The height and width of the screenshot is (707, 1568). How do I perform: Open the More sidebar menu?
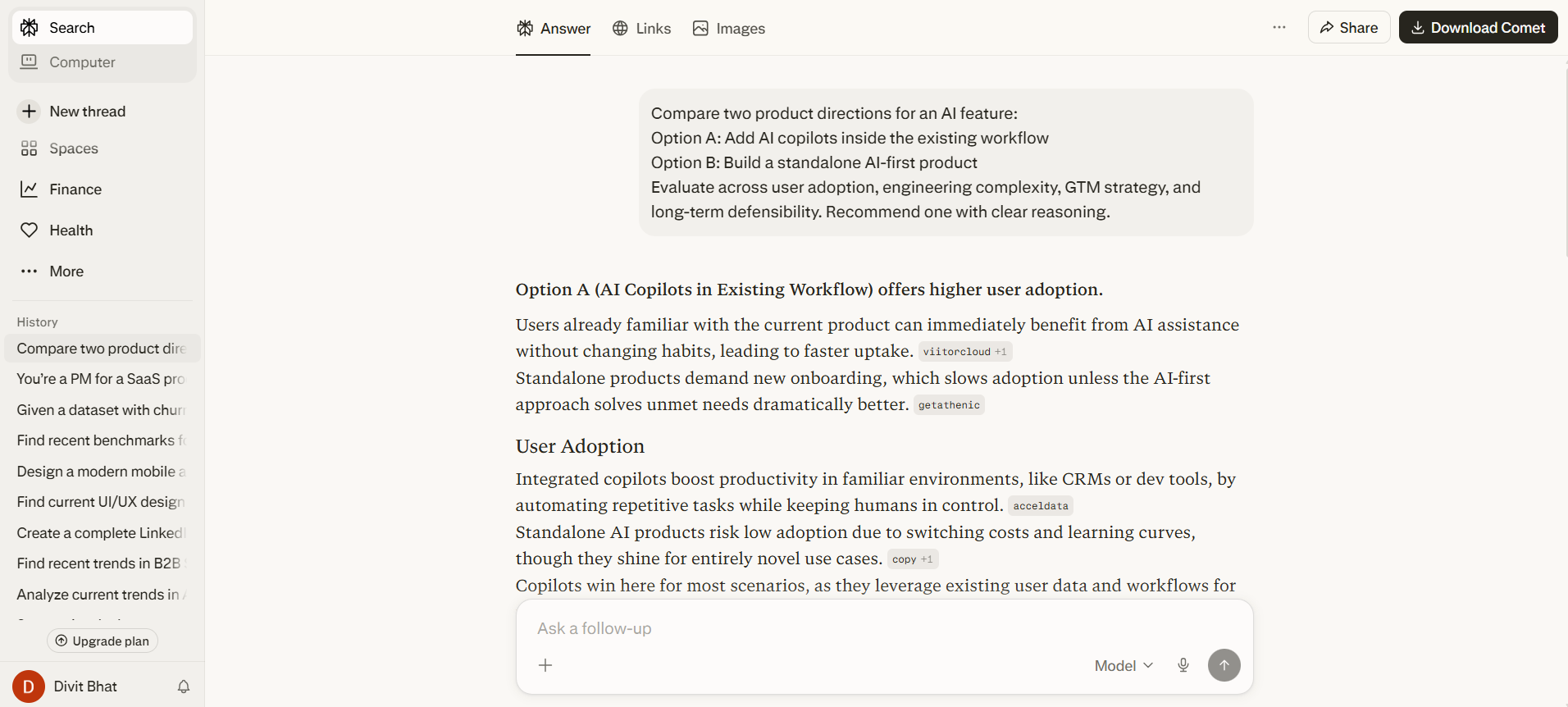[66, 271]
